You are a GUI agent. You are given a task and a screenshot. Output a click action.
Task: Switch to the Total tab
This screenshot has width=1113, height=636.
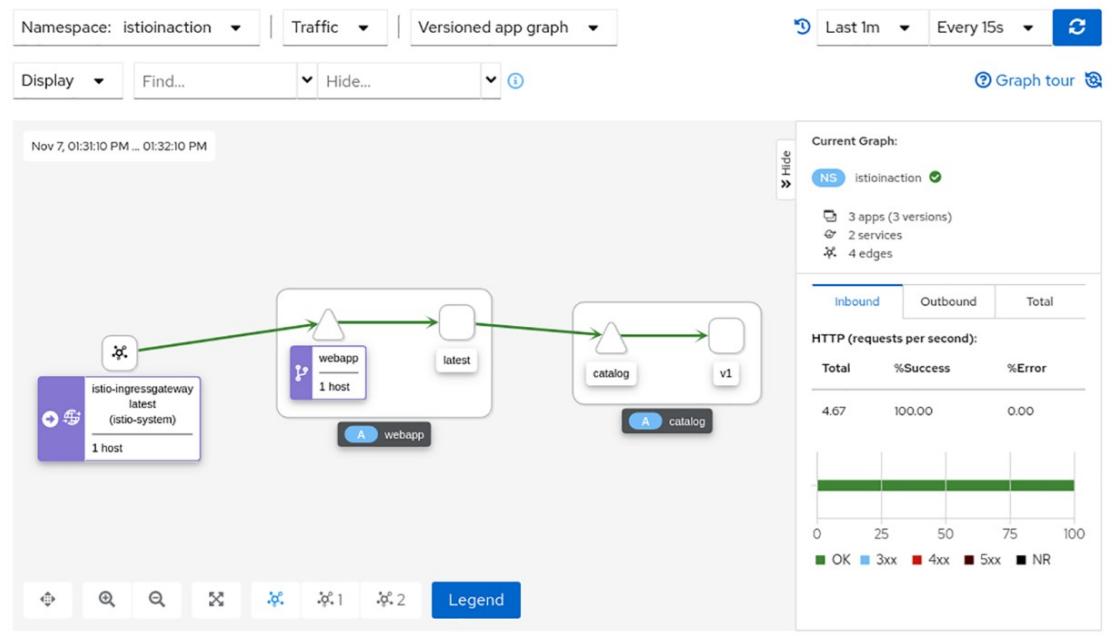click(1039, 301)
